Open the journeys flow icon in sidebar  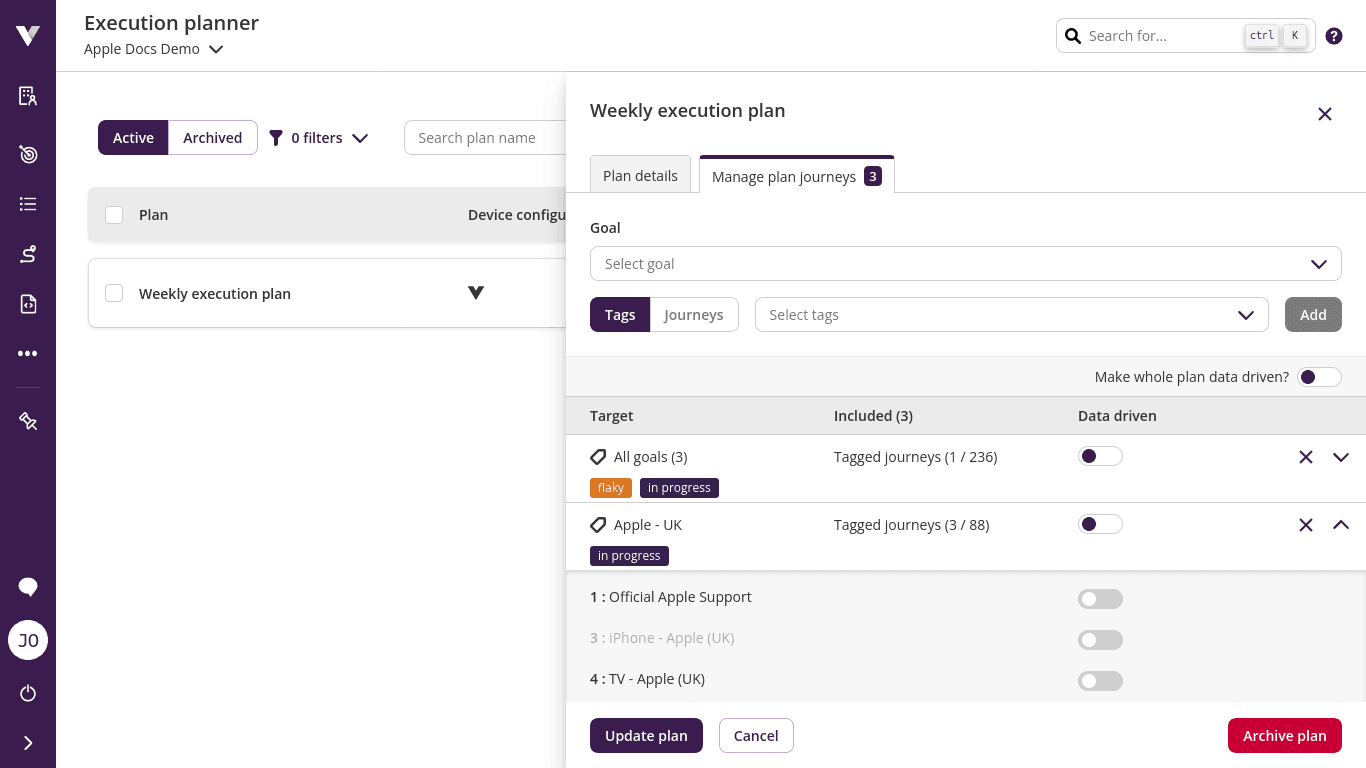(x=27, y=254)
